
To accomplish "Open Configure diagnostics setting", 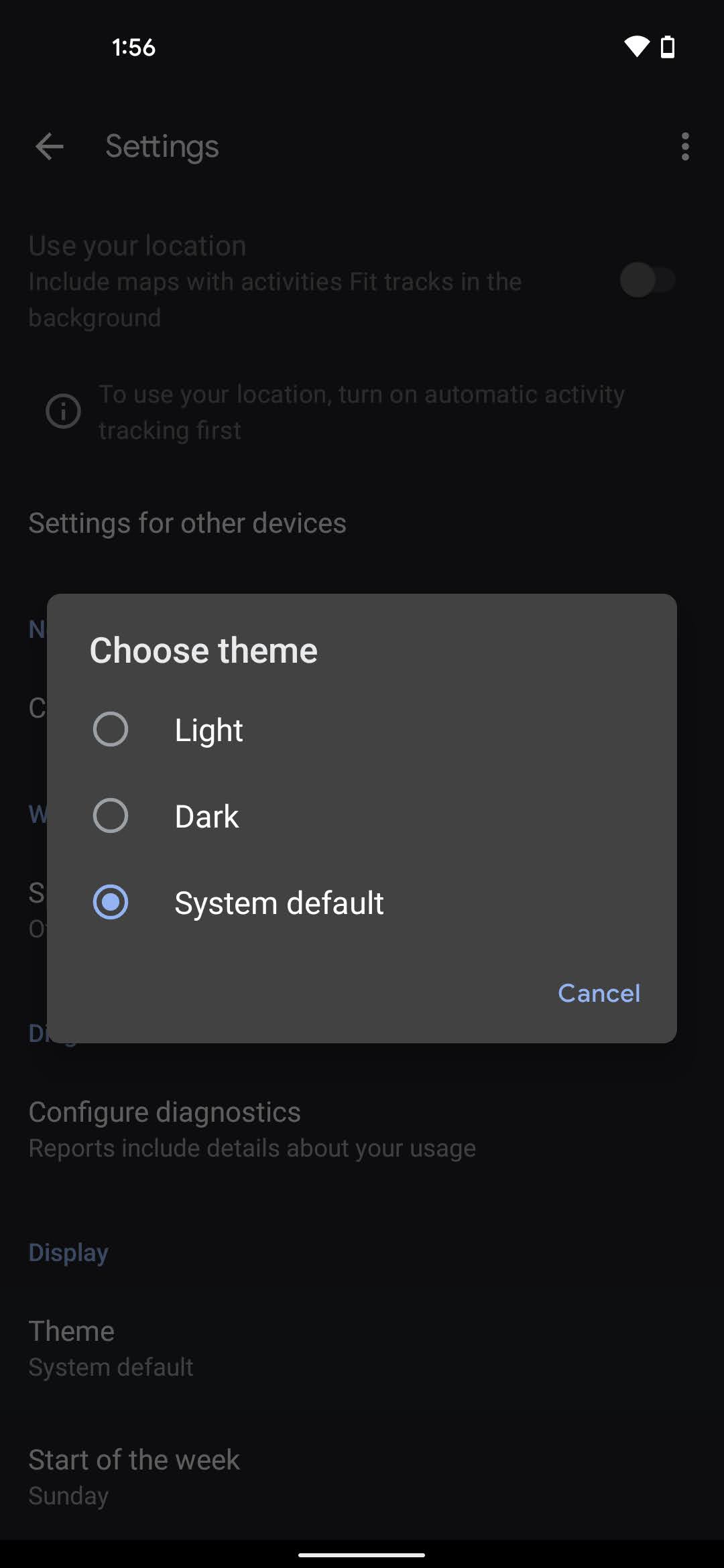I will [x=252, y=1130].
